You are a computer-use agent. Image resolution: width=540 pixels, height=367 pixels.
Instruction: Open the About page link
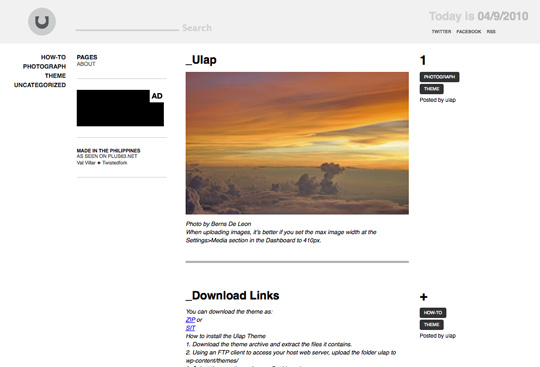(86, 64)
